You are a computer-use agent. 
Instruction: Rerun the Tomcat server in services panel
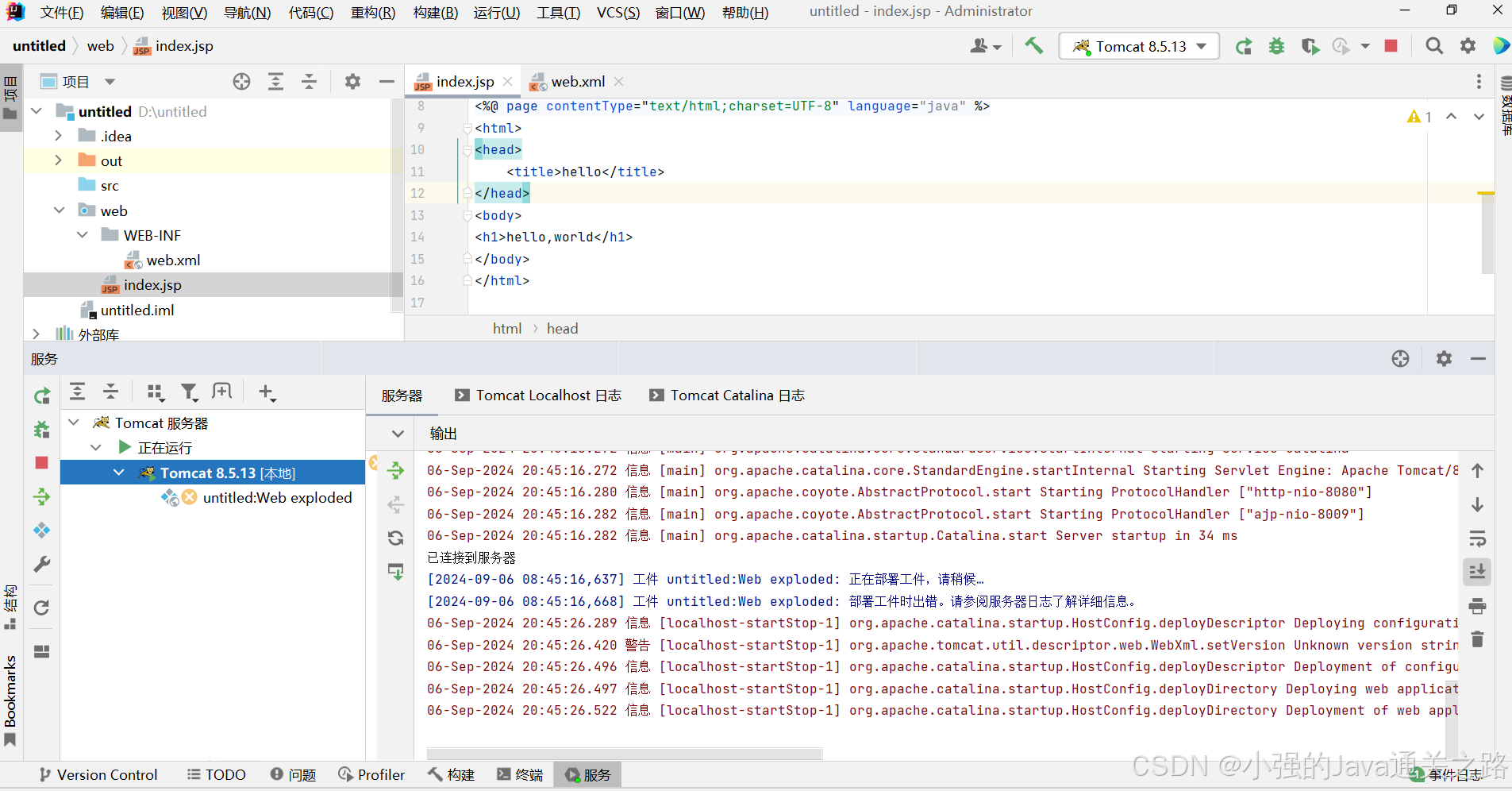[41, 395]
